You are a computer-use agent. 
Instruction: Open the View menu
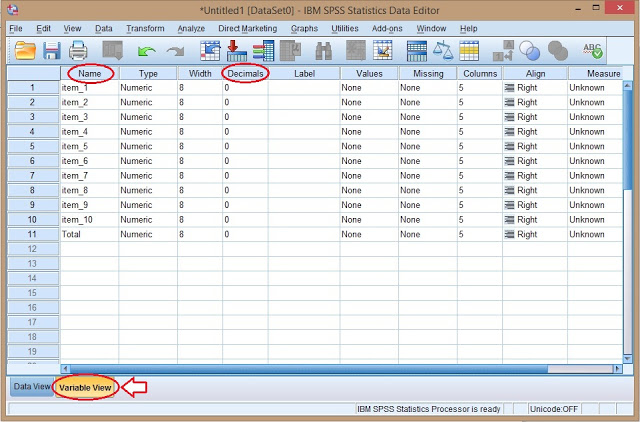pos(72,29)
